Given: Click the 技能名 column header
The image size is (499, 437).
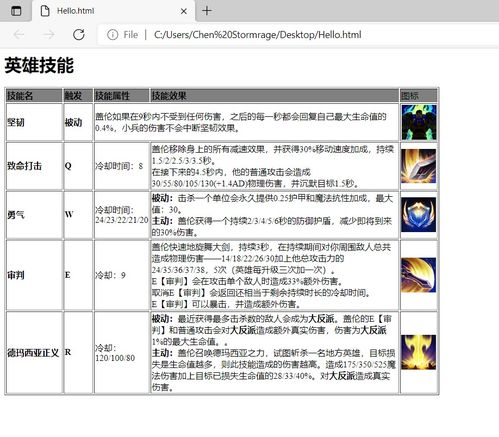Looking at the screenshot, I should tap(34, 96).
